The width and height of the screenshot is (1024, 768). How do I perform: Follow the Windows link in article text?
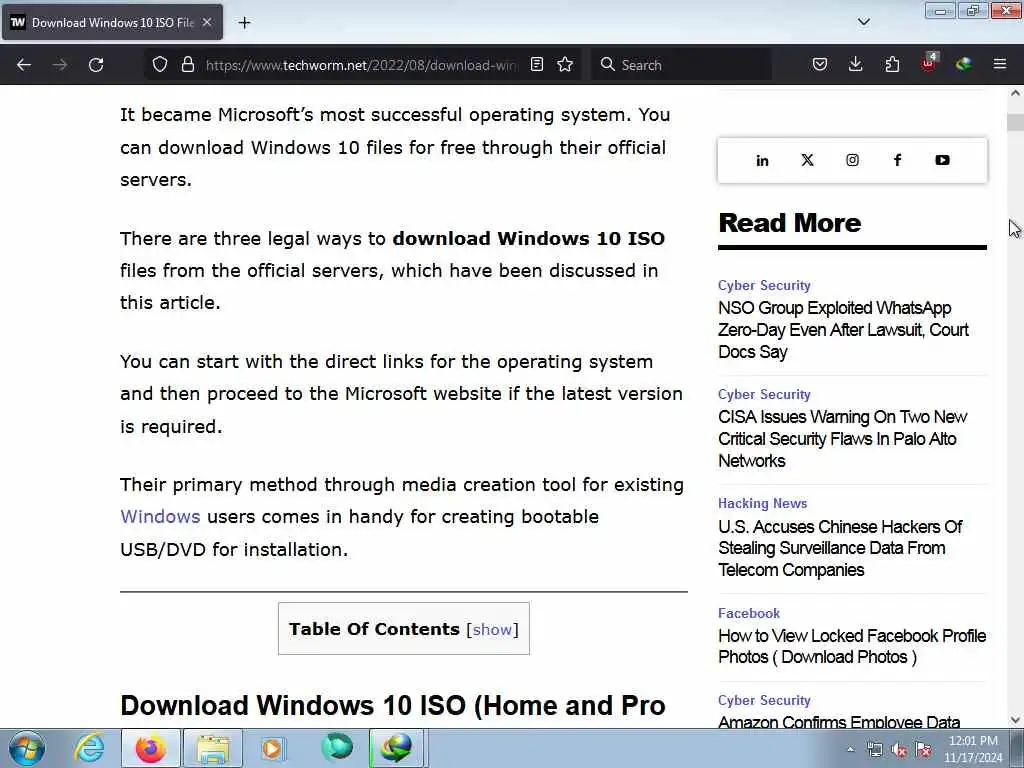tap(160, 517)
